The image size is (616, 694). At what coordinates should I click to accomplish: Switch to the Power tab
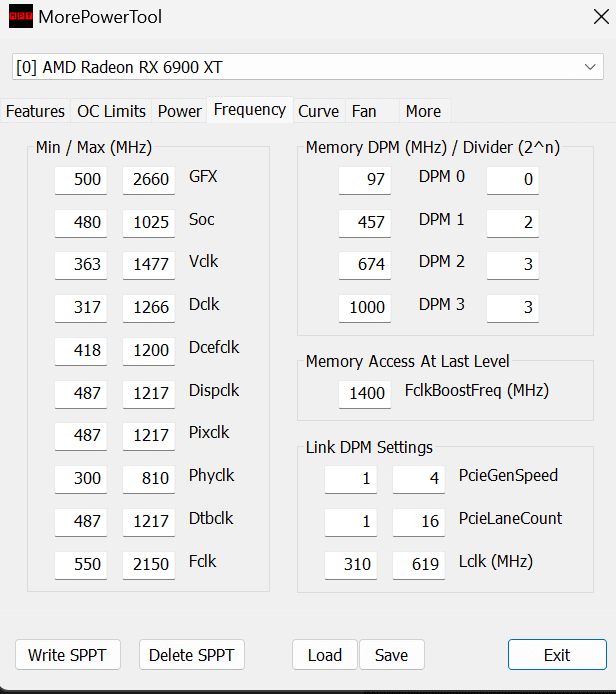pos(179,111)
